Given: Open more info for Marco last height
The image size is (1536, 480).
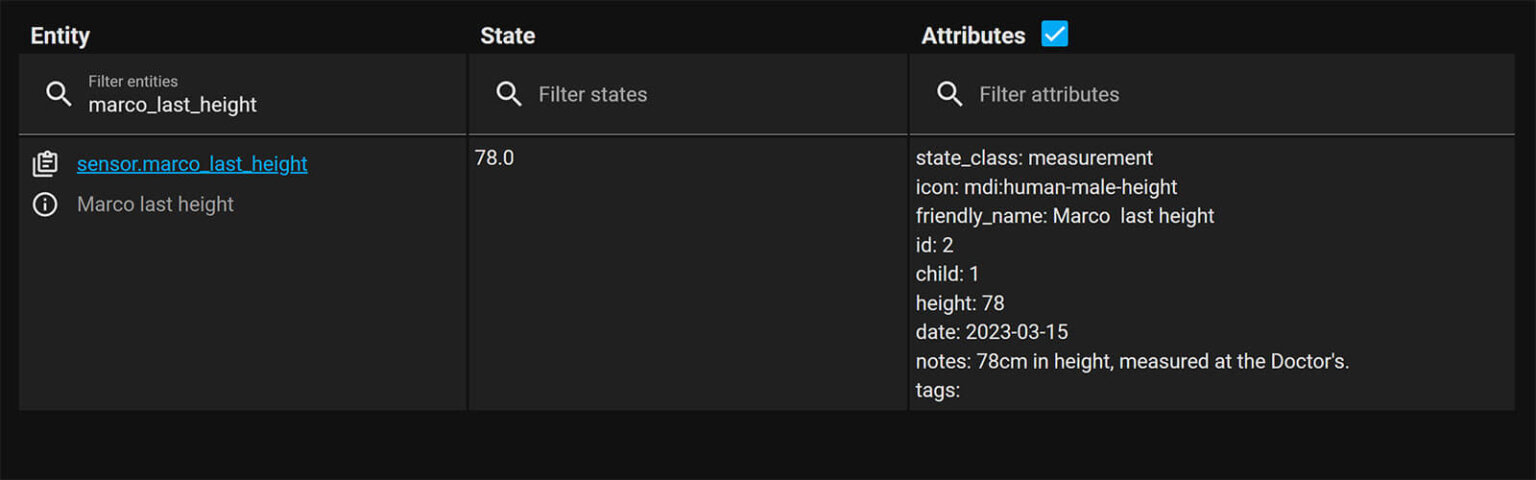Looking at the screenshot, I should [45, 204].
